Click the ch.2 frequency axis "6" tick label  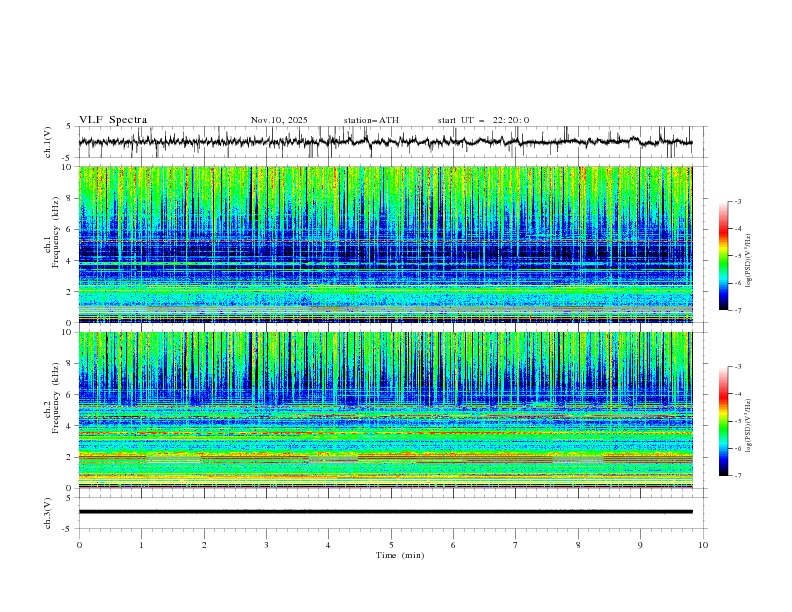69,395
